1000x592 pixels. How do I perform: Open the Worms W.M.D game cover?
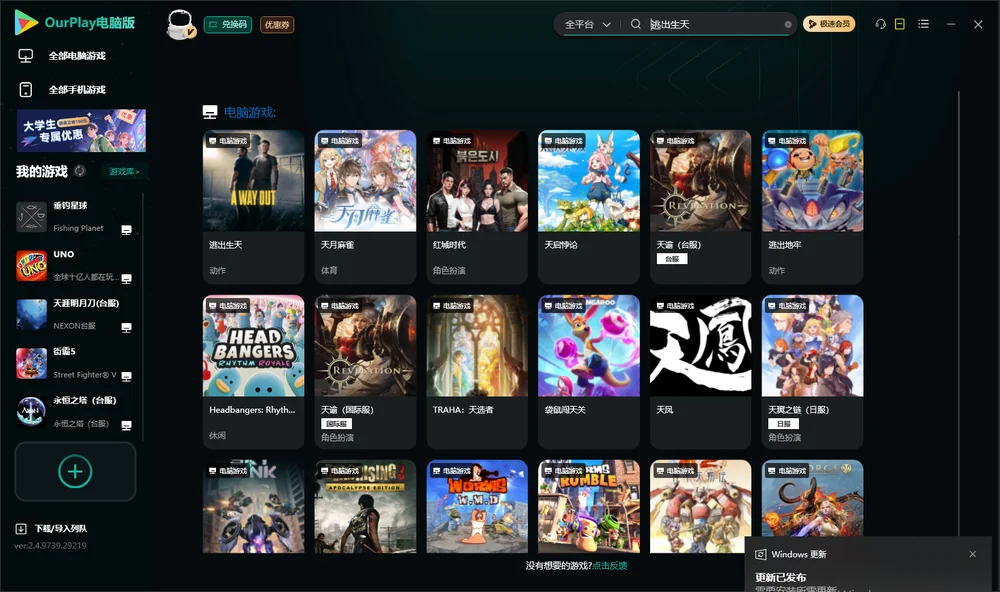[477, 507]
